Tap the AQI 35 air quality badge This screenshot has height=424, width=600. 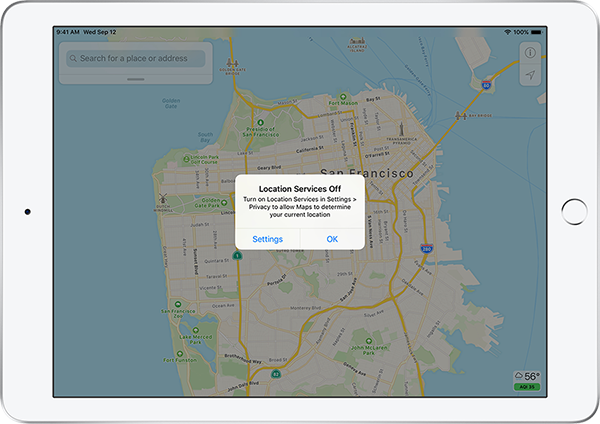(525, 386)
